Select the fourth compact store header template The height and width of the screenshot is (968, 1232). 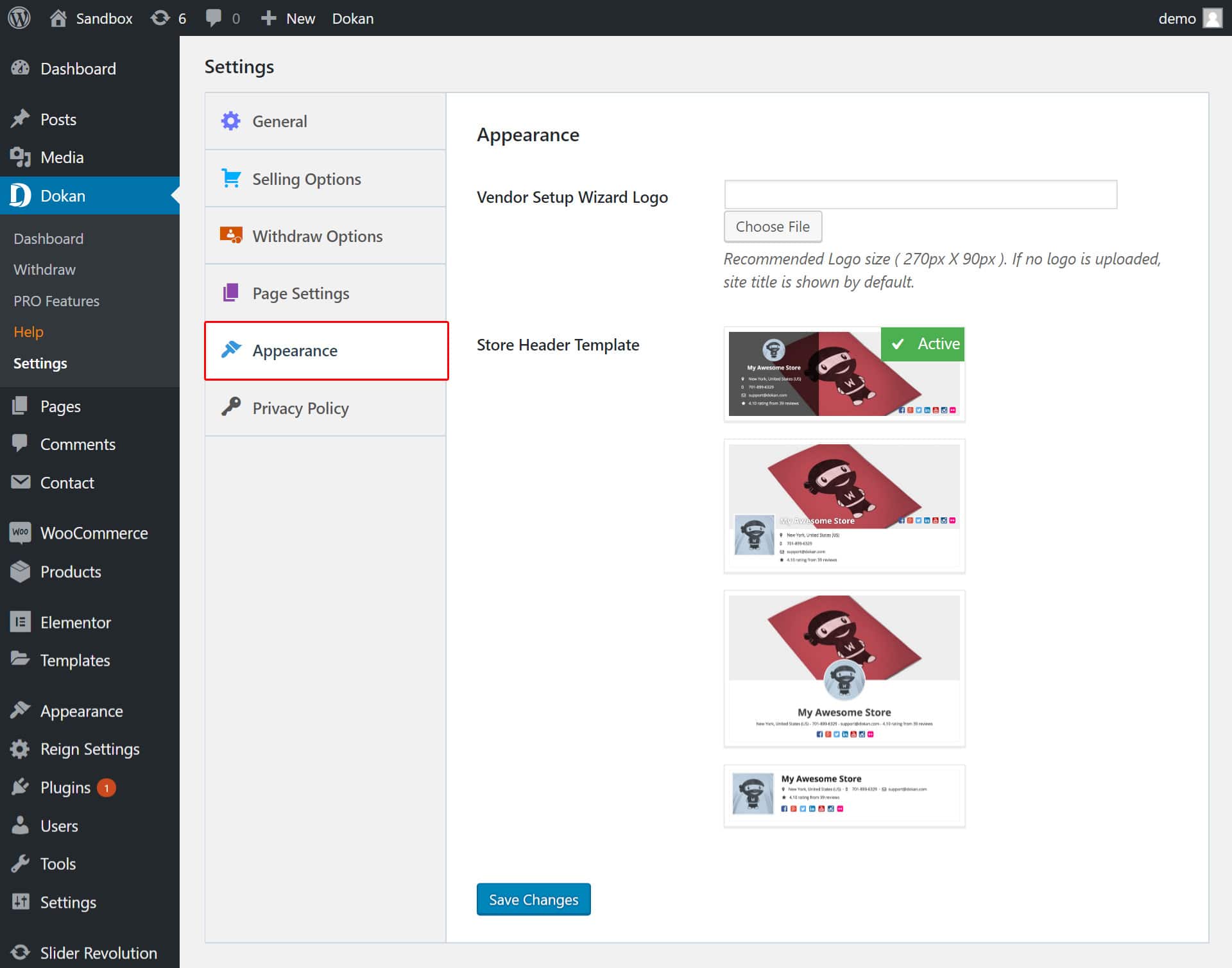pyautogui.click(x=844, y=795)
